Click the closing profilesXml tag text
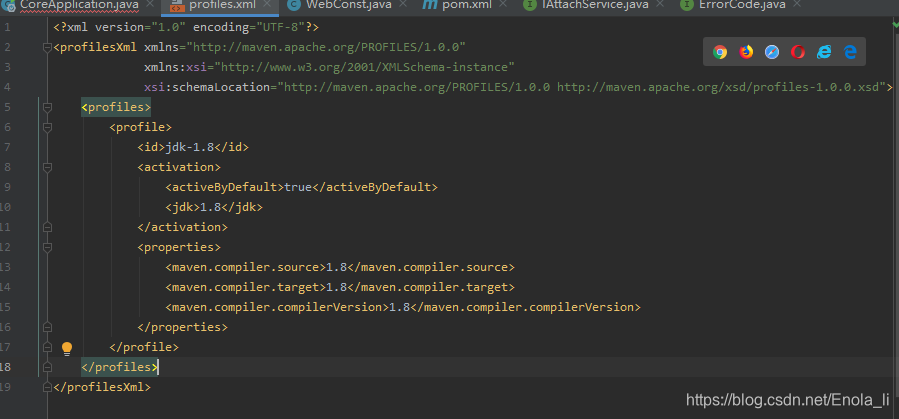Image resolution: width=899 pixels, height=419 pixels. pyautogui.click(x=102, y=387)
